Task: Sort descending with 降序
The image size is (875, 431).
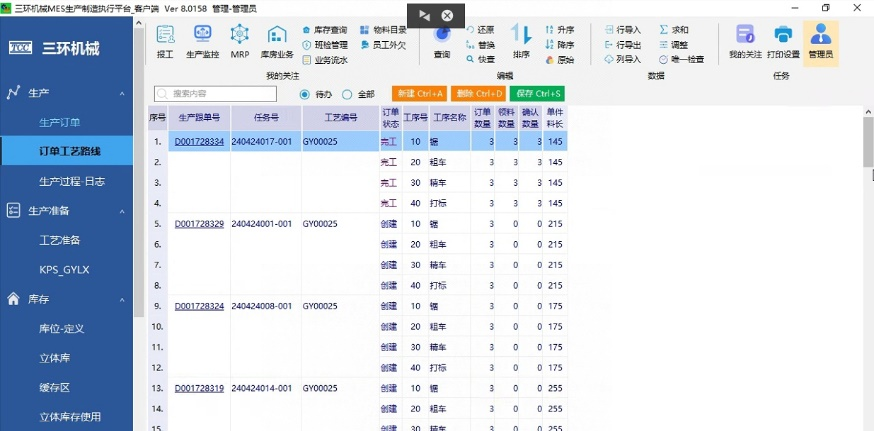Action: tap(560, 45)
